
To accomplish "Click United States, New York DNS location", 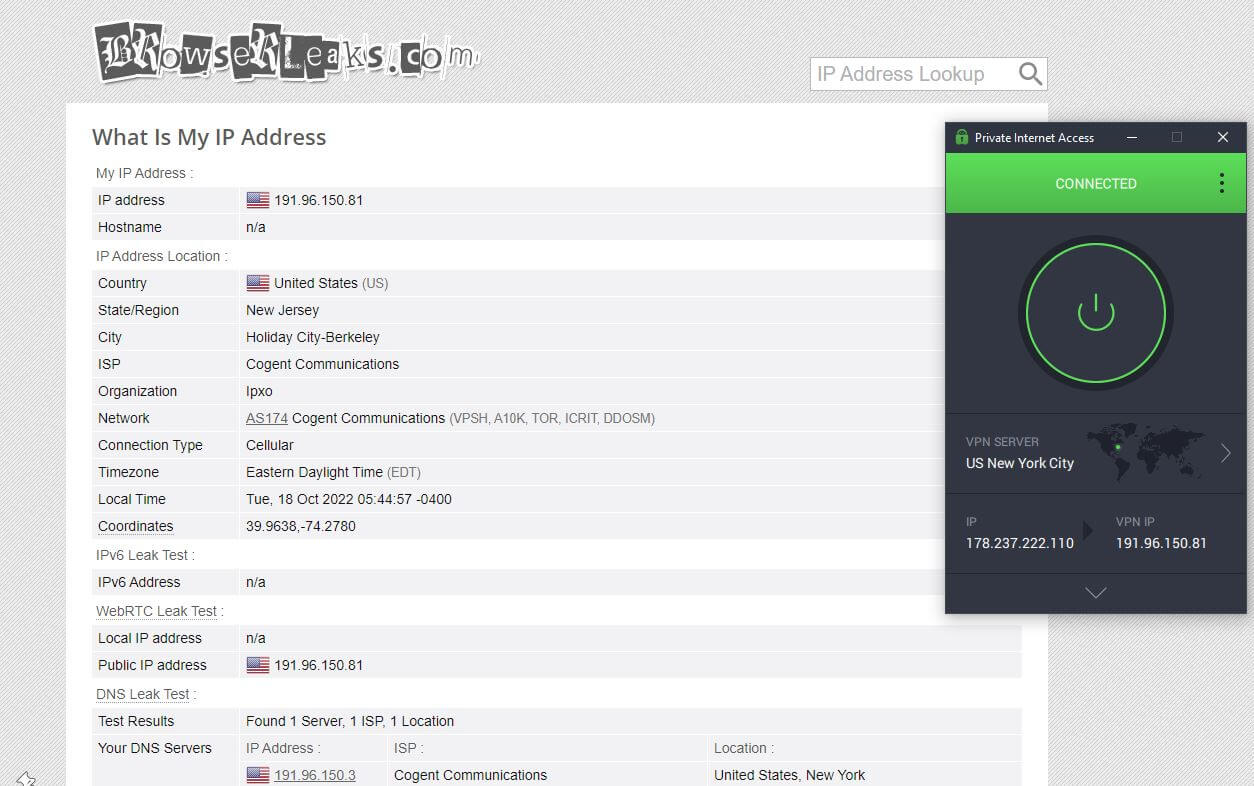I will click(x=790, y=775).
